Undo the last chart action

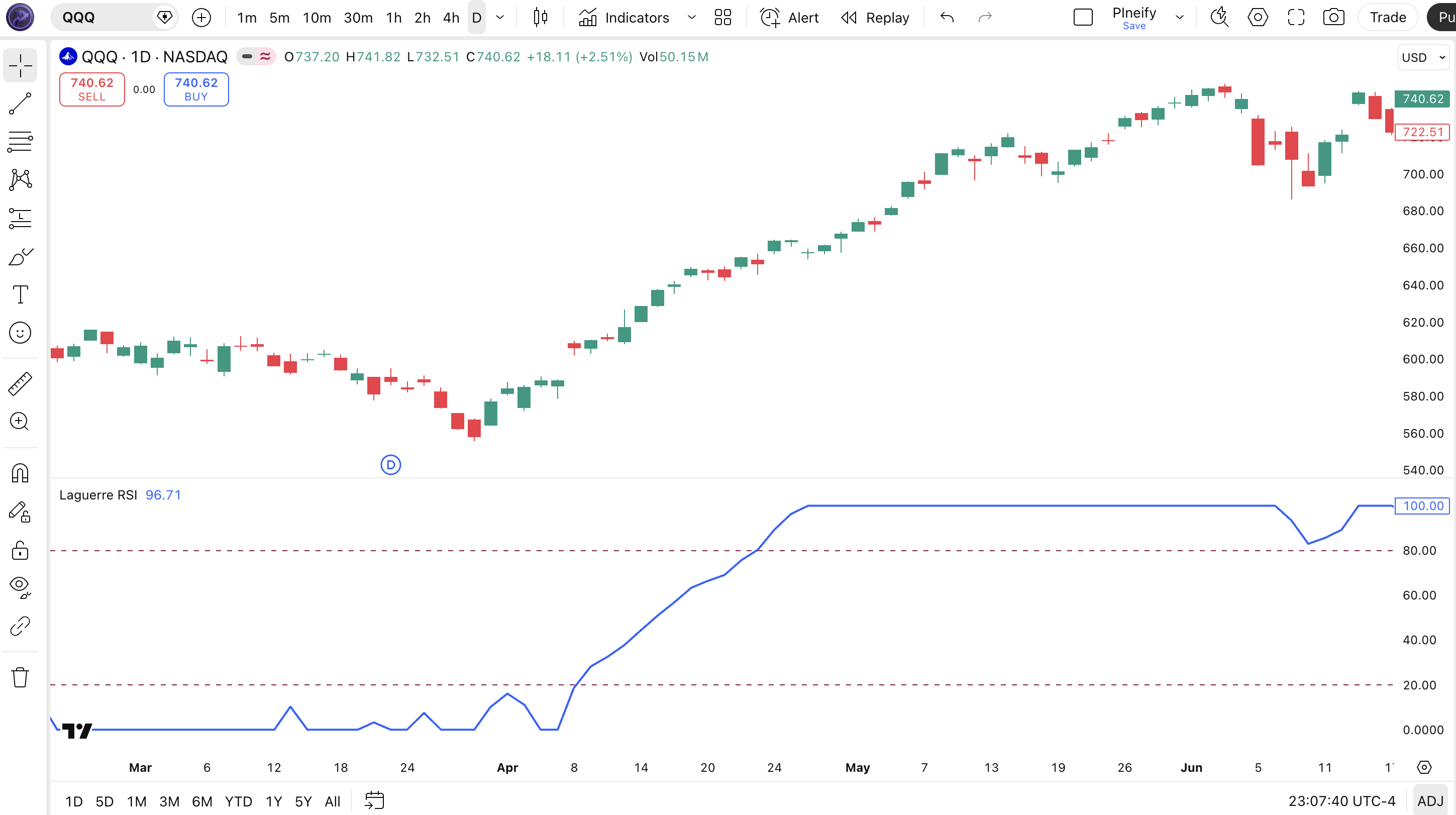[x=948, y=18]
